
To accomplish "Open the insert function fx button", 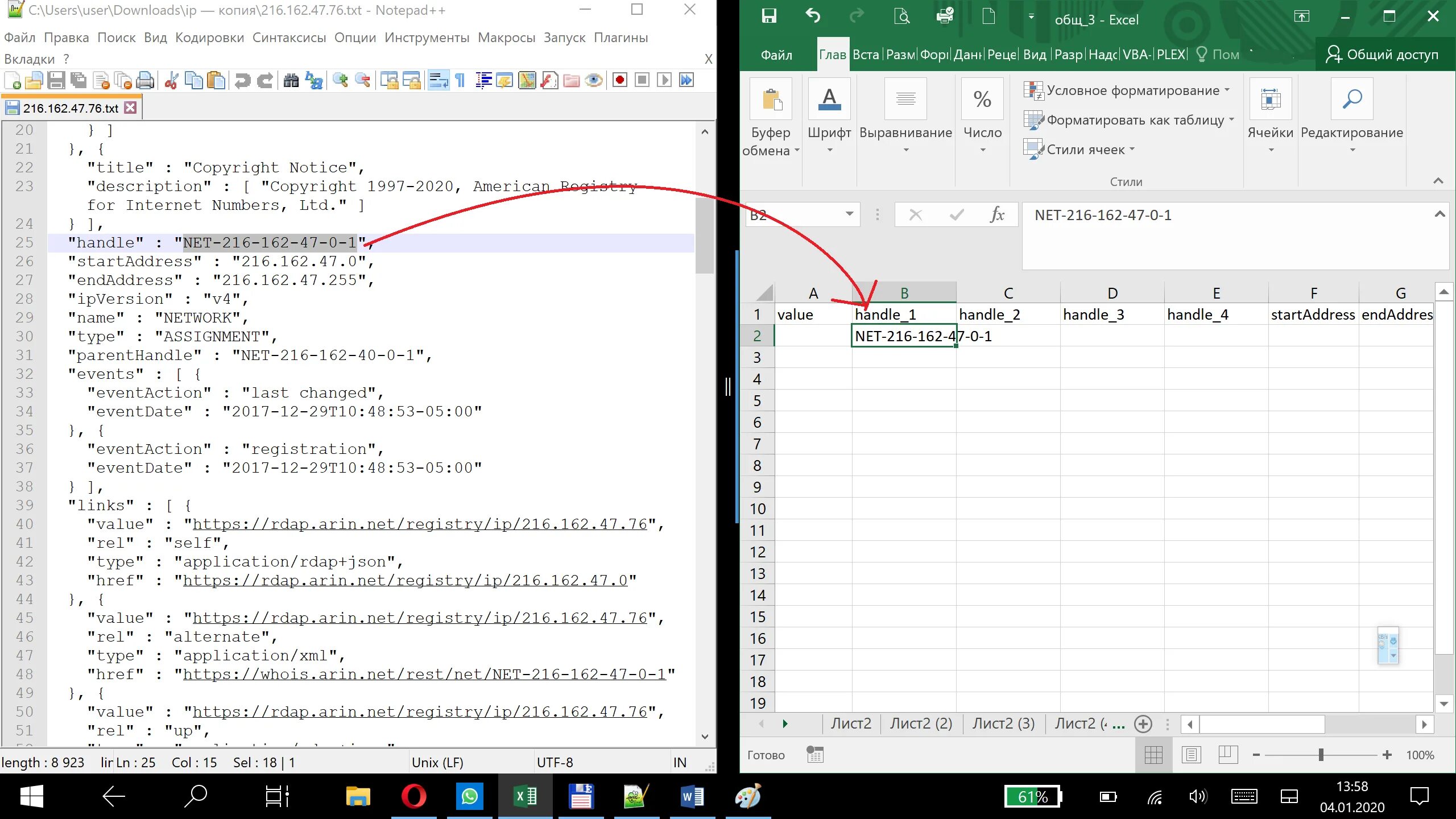I will coord(996,215).
